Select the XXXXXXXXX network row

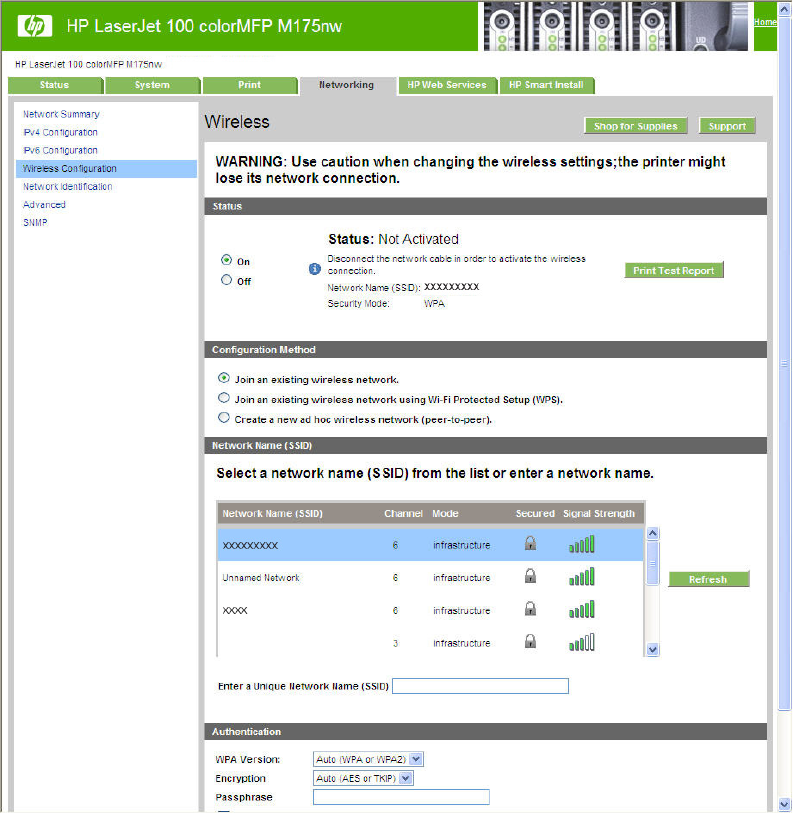430,544
